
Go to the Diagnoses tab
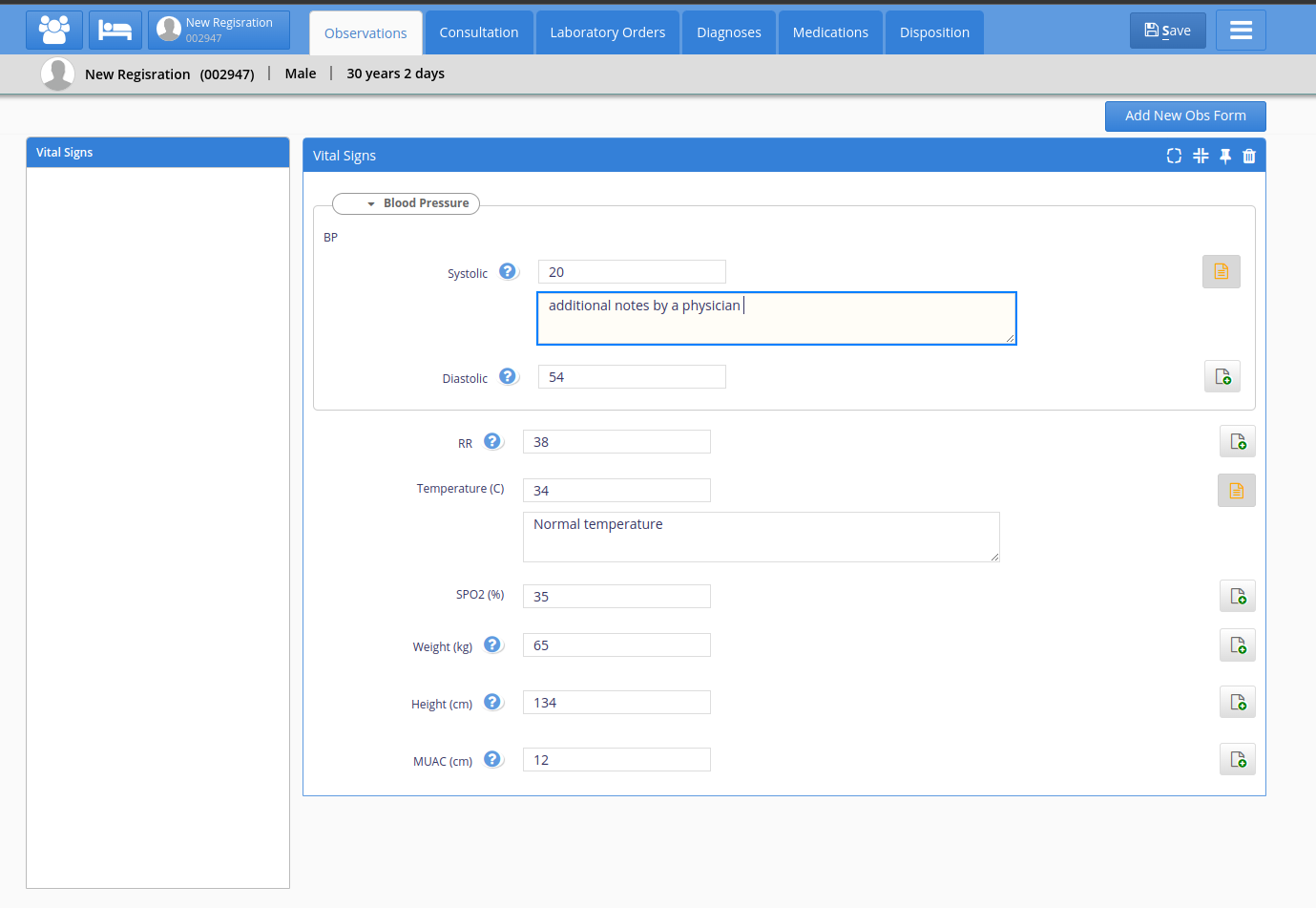tap(729, 32)
